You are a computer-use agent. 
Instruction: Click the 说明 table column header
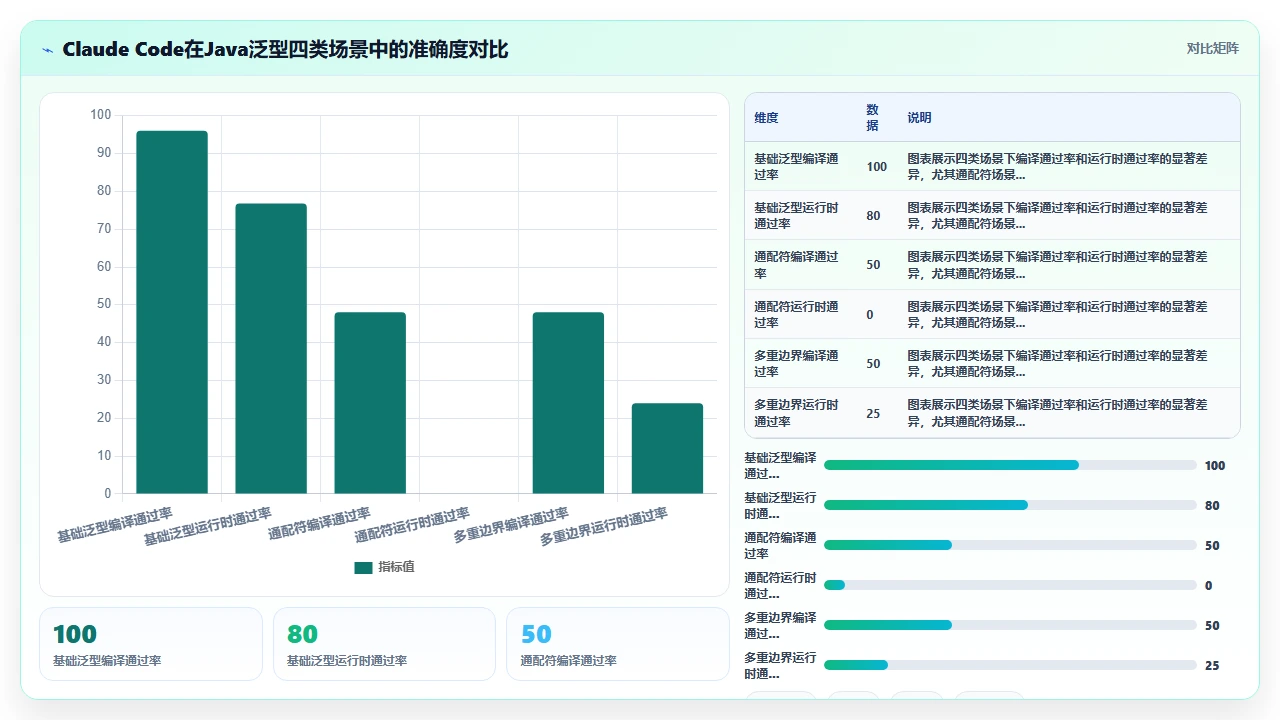[x=919, y=118]
